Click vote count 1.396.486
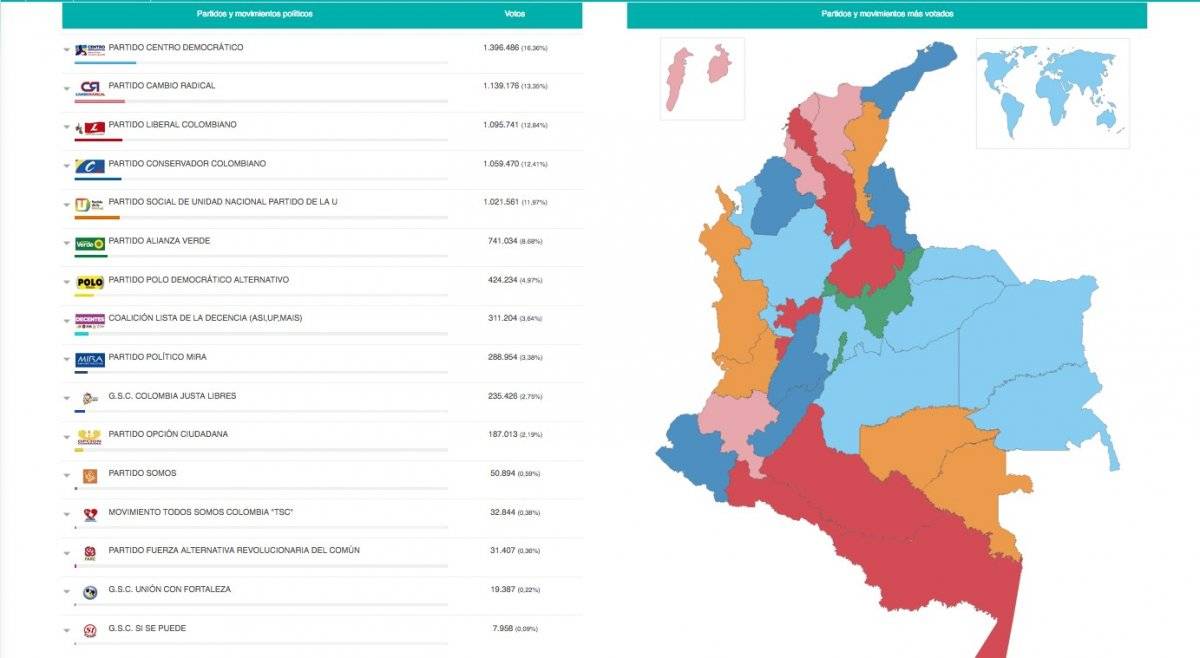 tap(501, 47)
